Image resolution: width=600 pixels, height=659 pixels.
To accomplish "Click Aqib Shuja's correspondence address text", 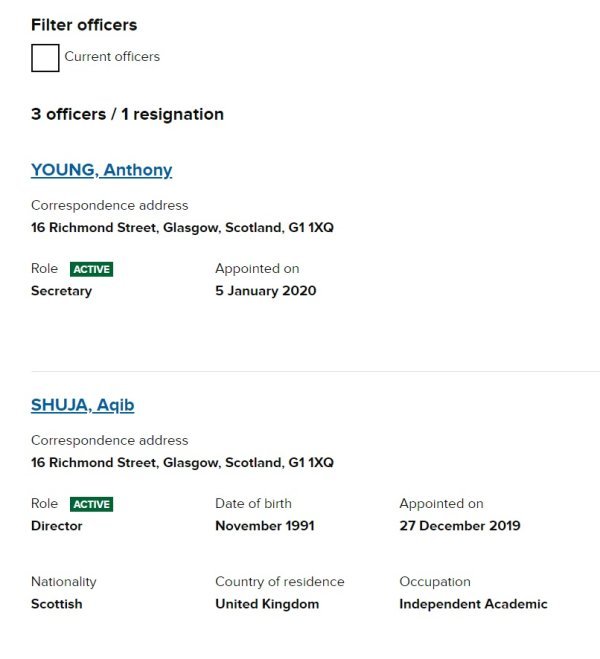I will point(182,463).
